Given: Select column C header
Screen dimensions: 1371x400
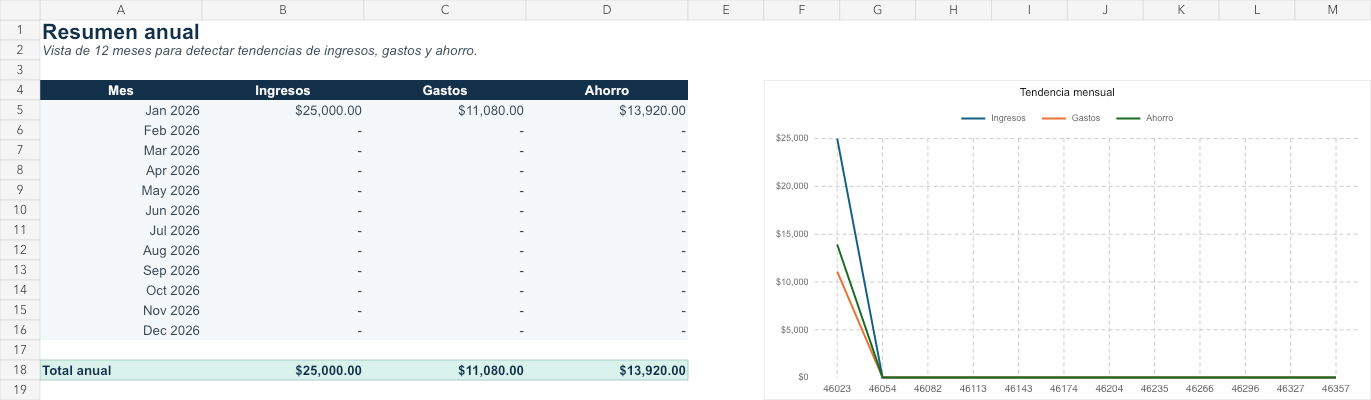Looking at the screenshot, I should click(445, 10).
